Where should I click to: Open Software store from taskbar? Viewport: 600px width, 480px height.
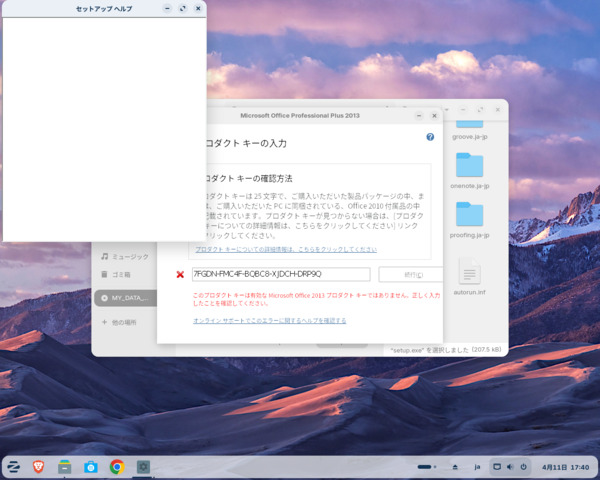point(91,467)
